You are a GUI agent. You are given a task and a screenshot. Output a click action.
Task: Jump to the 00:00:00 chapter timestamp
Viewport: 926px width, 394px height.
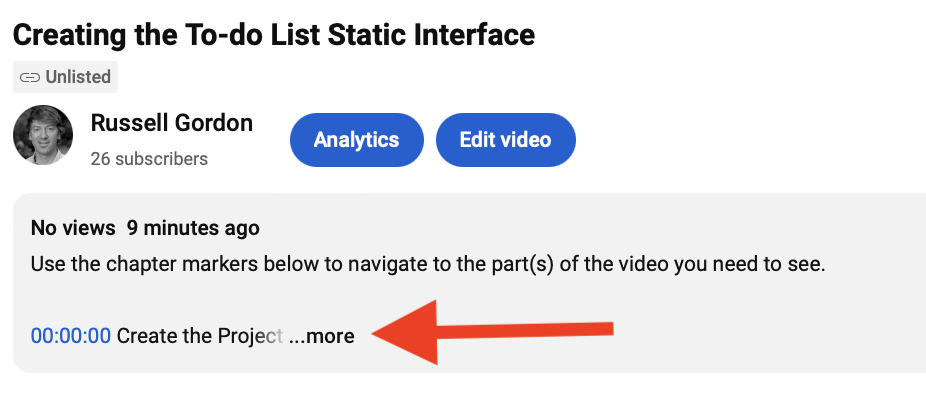click(71, 336)
